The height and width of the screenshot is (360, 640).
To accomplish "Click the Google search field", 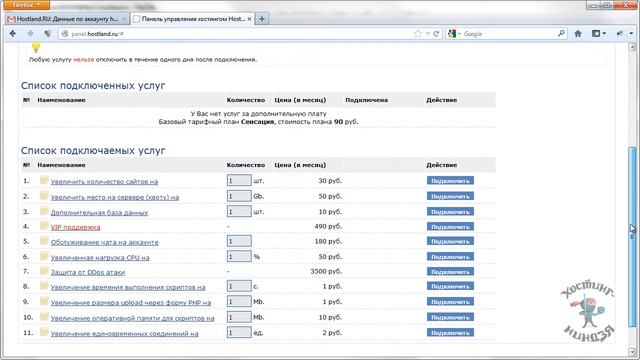I will (x=509, y=34).
